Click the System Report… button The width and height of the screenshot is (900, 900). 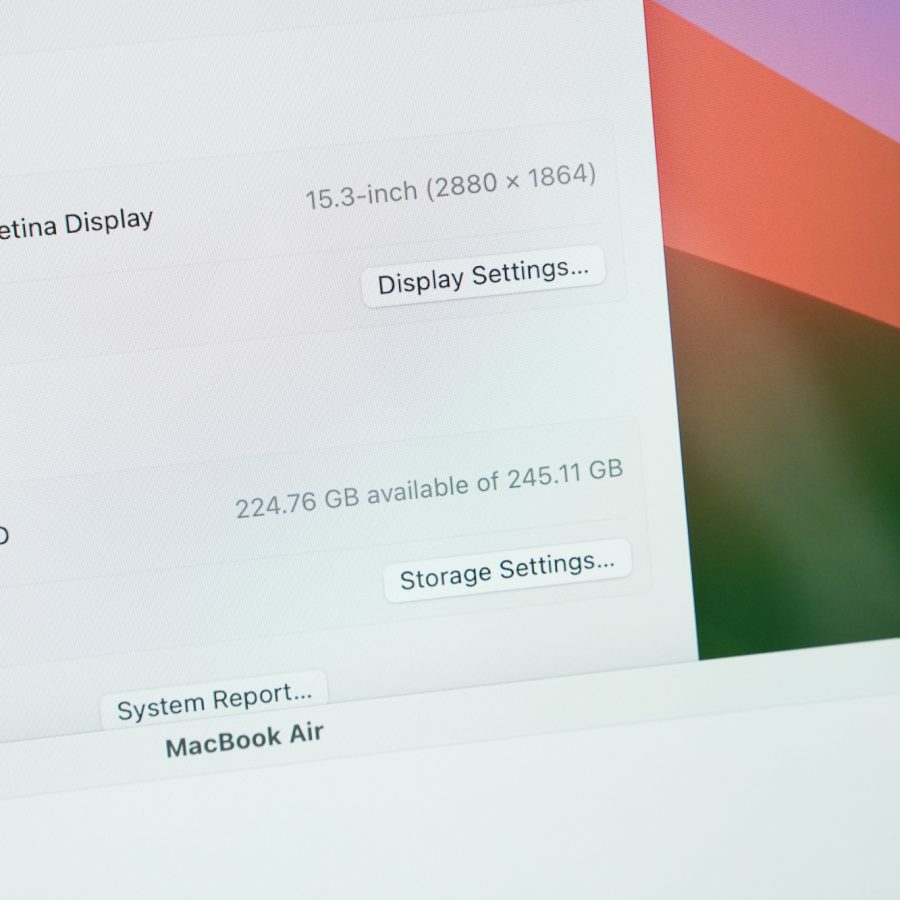(x=215, y=701)
